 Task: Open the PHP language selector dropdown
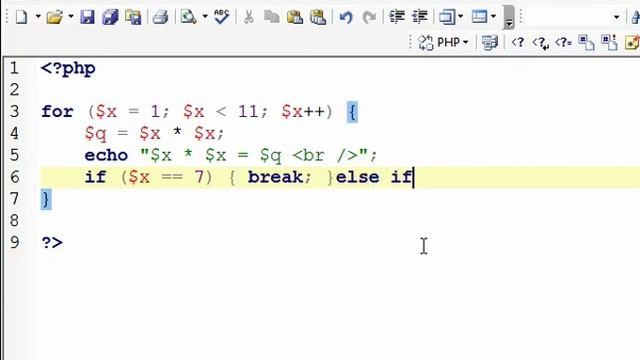(x=443, y=42)
